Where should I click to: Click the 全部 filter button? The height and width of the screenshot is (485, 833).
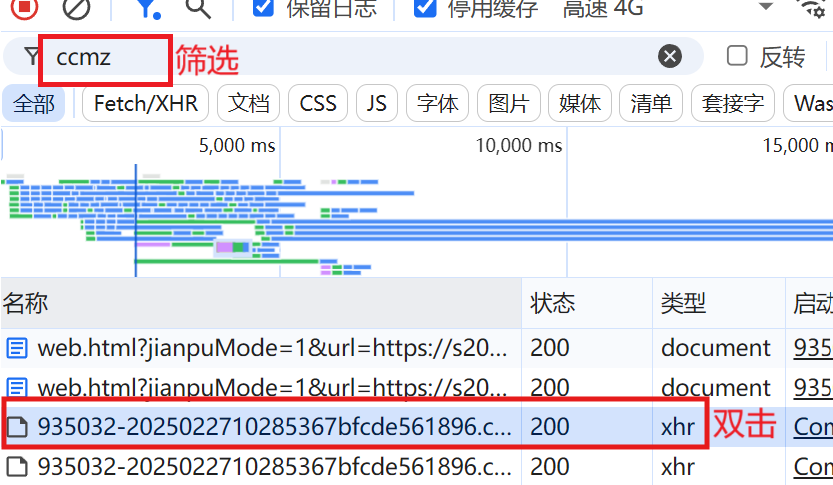pyautogui.click(x=33, y=103)
